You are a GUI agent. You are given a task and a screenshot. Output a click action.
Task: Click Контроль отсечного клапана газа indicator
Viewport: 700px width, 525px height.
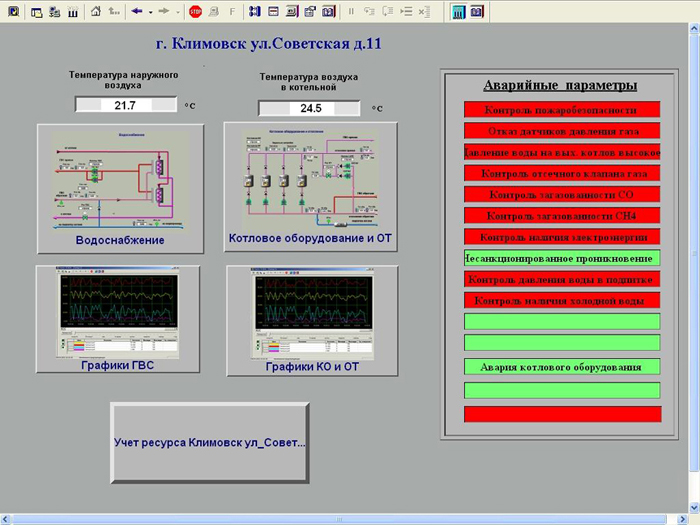coord(562,173)
